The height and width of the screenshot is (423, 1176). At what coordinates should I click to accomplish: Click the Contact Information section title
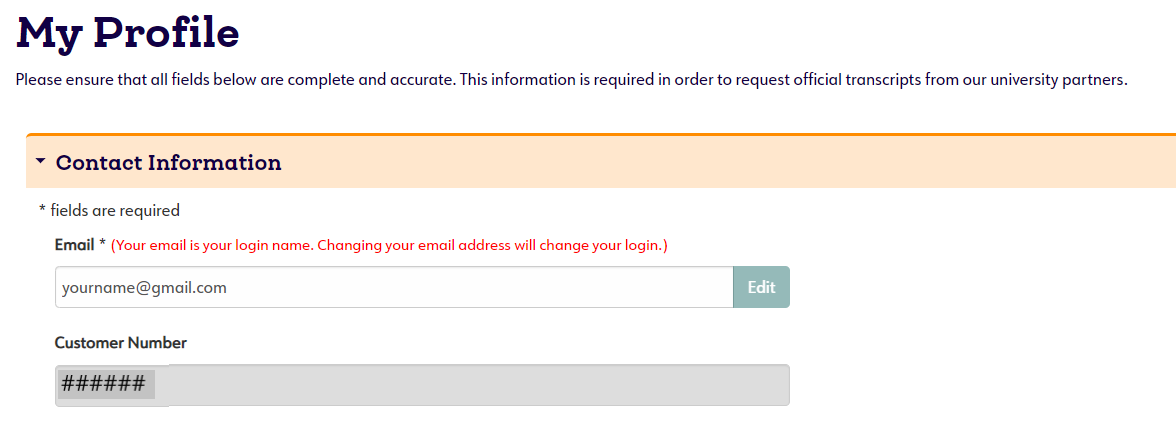(x=168, y=162)
